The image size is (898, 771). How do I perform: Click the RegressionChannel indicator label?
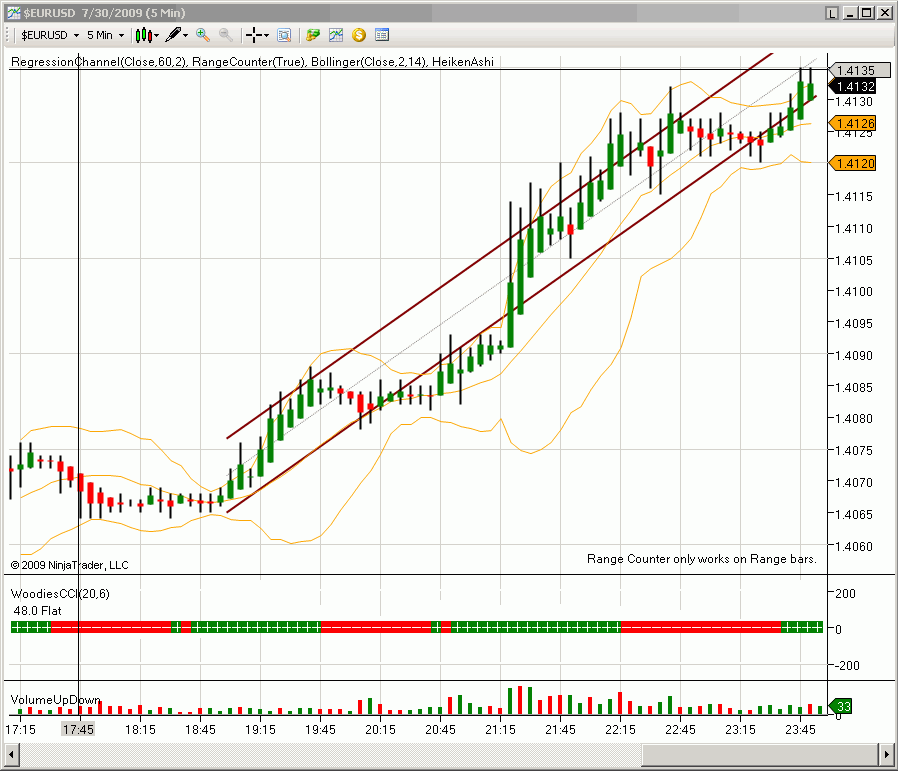99,62
